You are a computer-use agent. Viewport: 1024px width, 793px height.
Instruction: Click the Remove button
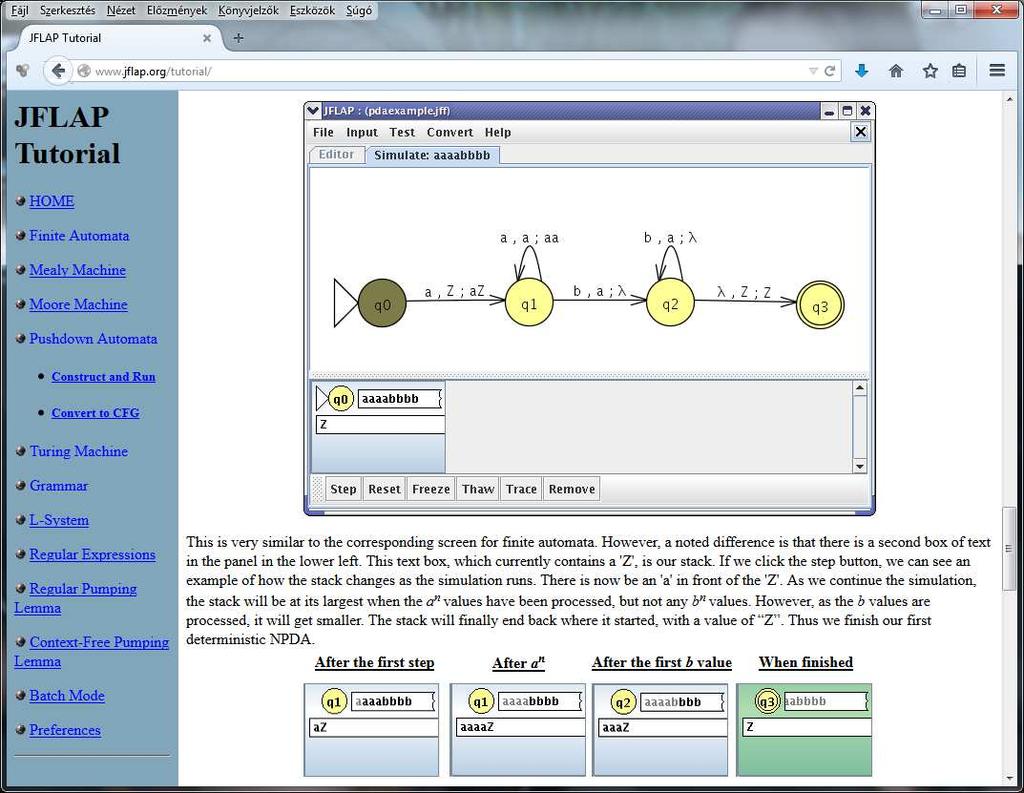coord(571,489)
